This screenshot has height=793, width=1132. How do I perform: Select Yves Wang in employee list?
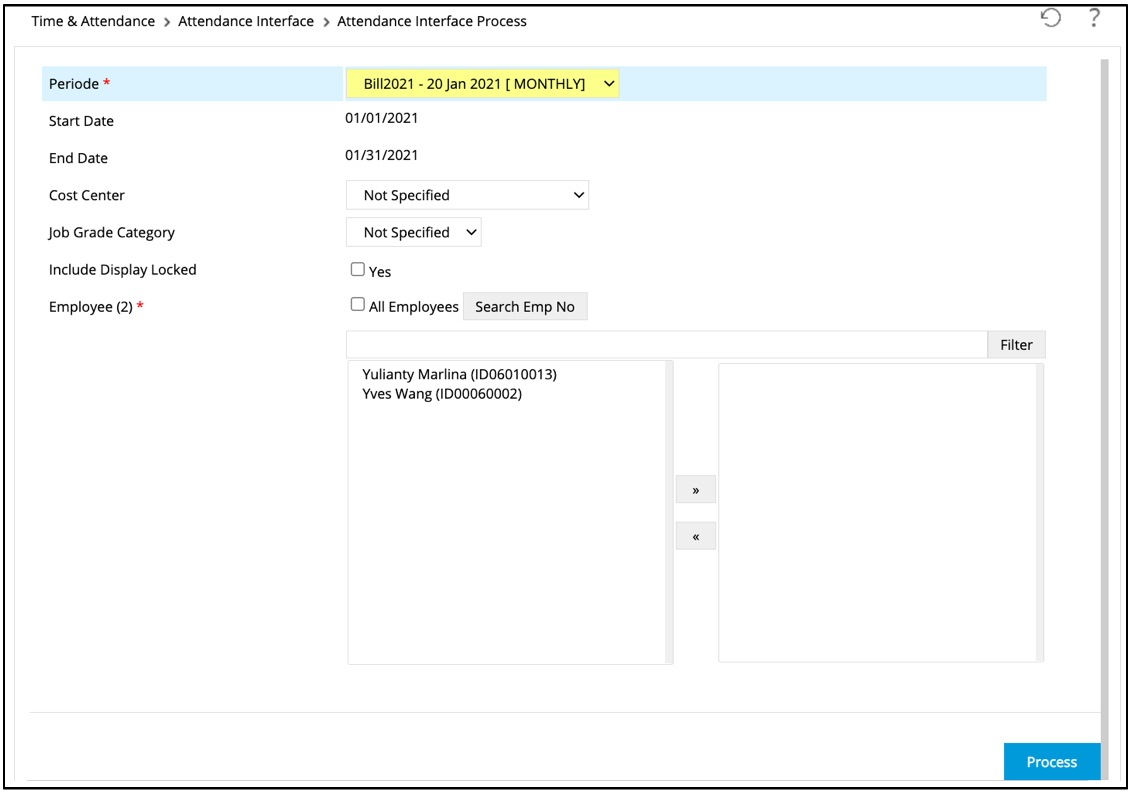(x=442, y=394)
